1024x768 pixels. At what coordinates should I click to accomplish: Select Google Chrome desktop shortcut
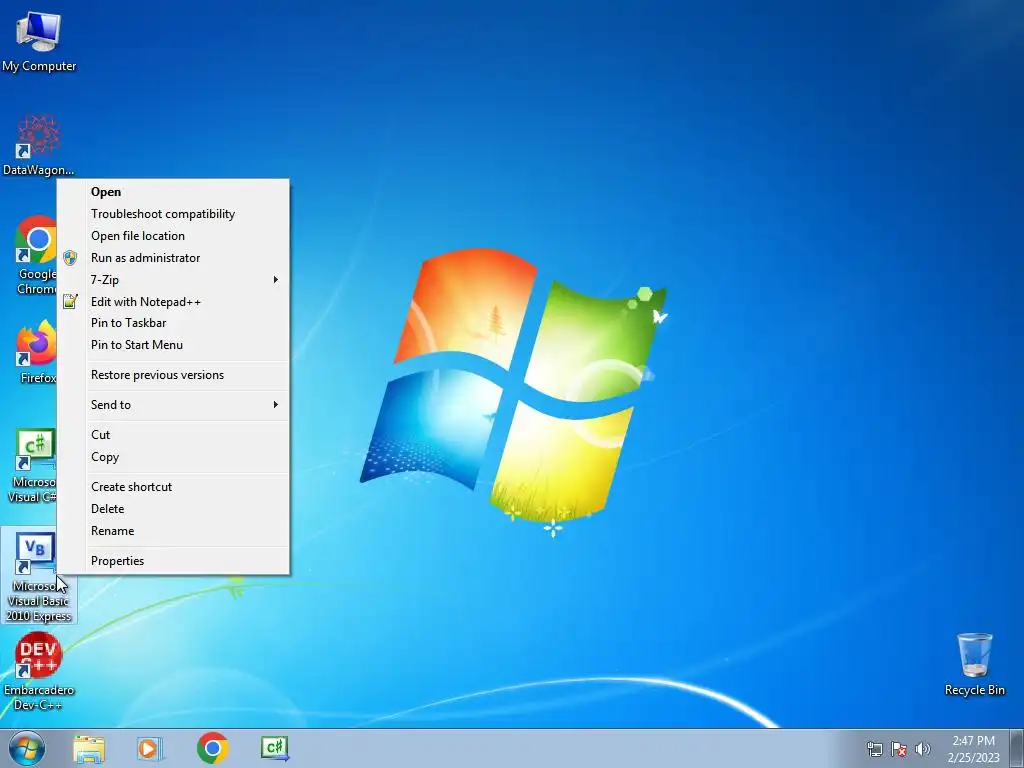(36, 255)
